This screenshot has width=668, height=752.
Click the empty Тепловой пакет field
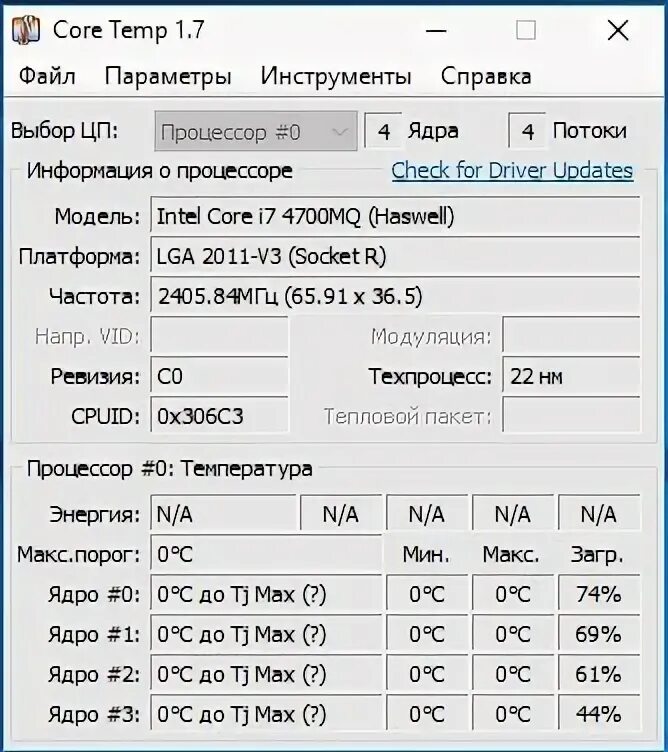point(571,416)
